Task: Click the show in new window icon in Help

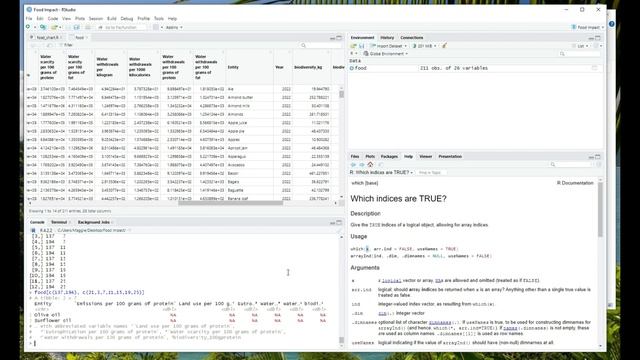Action: point(380,164)
